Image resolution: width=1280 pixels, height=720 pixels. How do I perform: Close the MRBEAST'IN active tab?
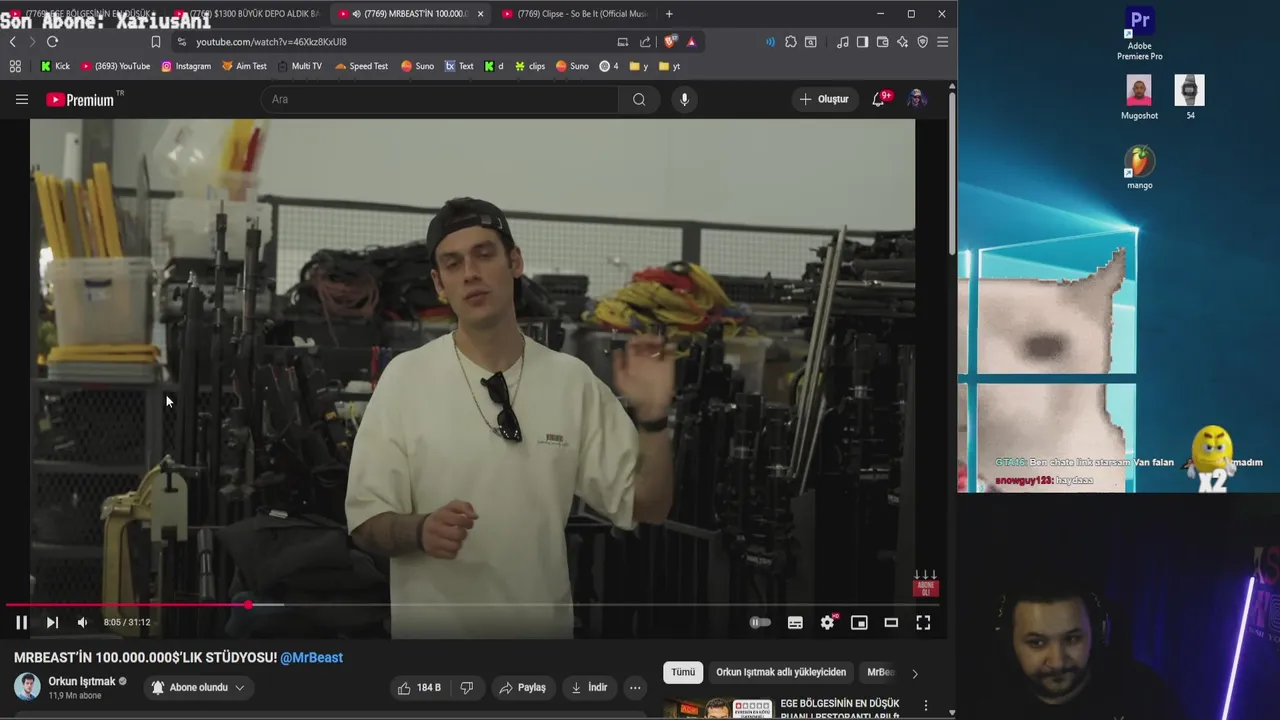[x=480, y=14]
